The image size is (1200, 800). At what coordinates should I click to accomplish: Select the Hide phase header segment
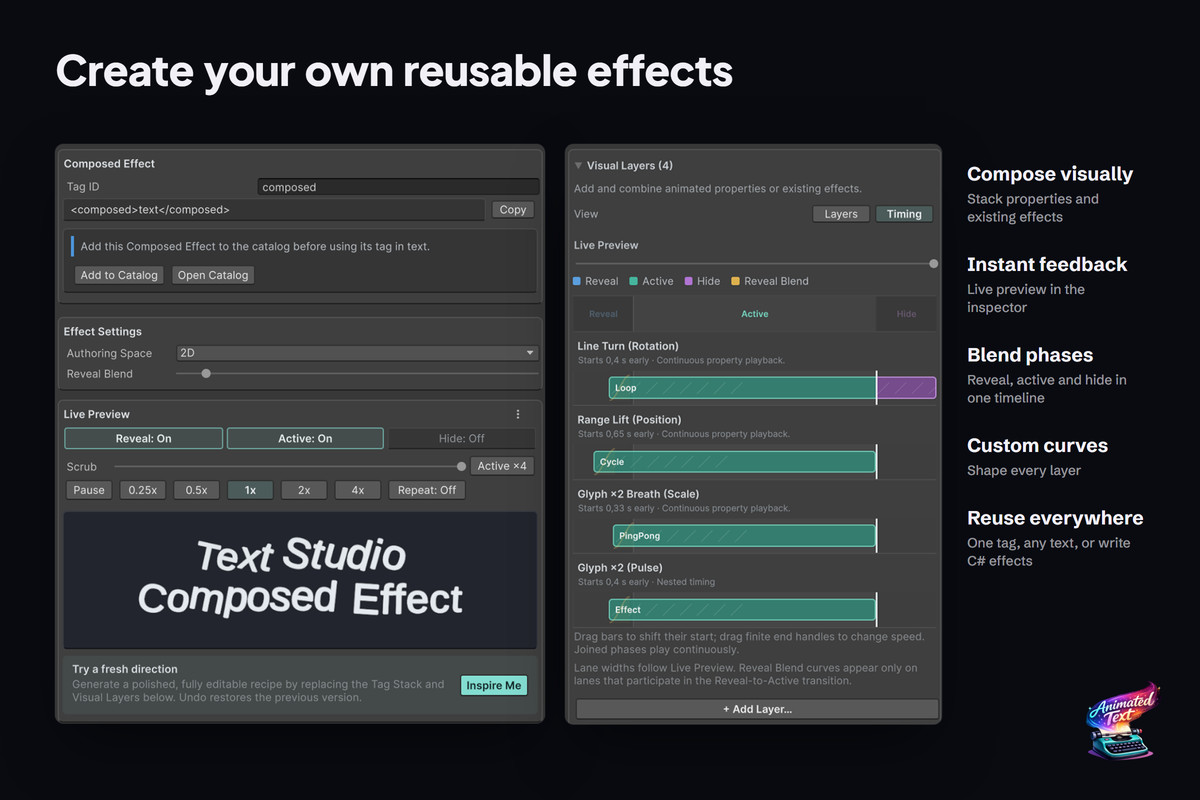[906, 314]
